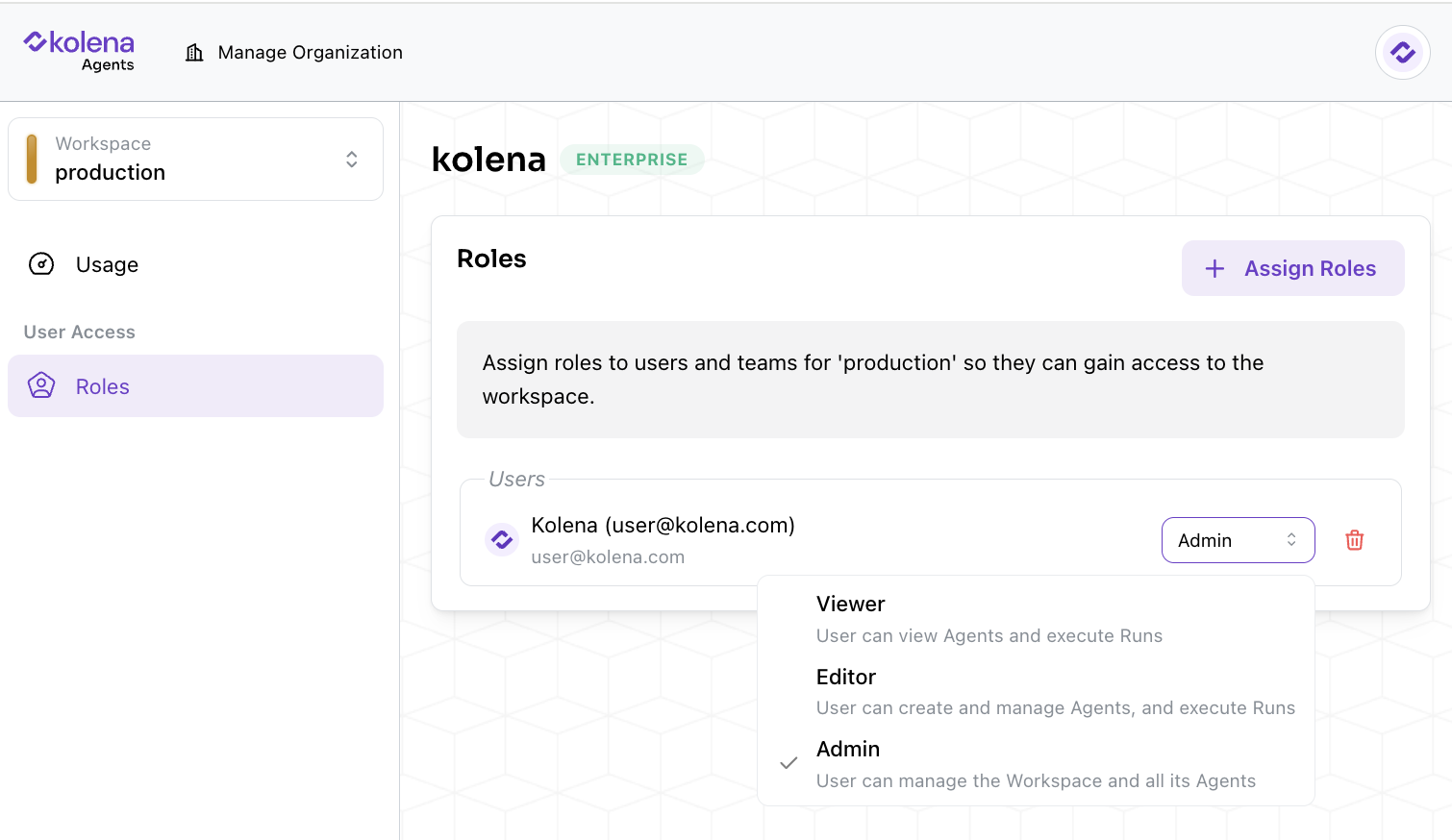Click the workspace selector up-down chevron
This screenshot has width=1452, height=840.
pos(352,160)
